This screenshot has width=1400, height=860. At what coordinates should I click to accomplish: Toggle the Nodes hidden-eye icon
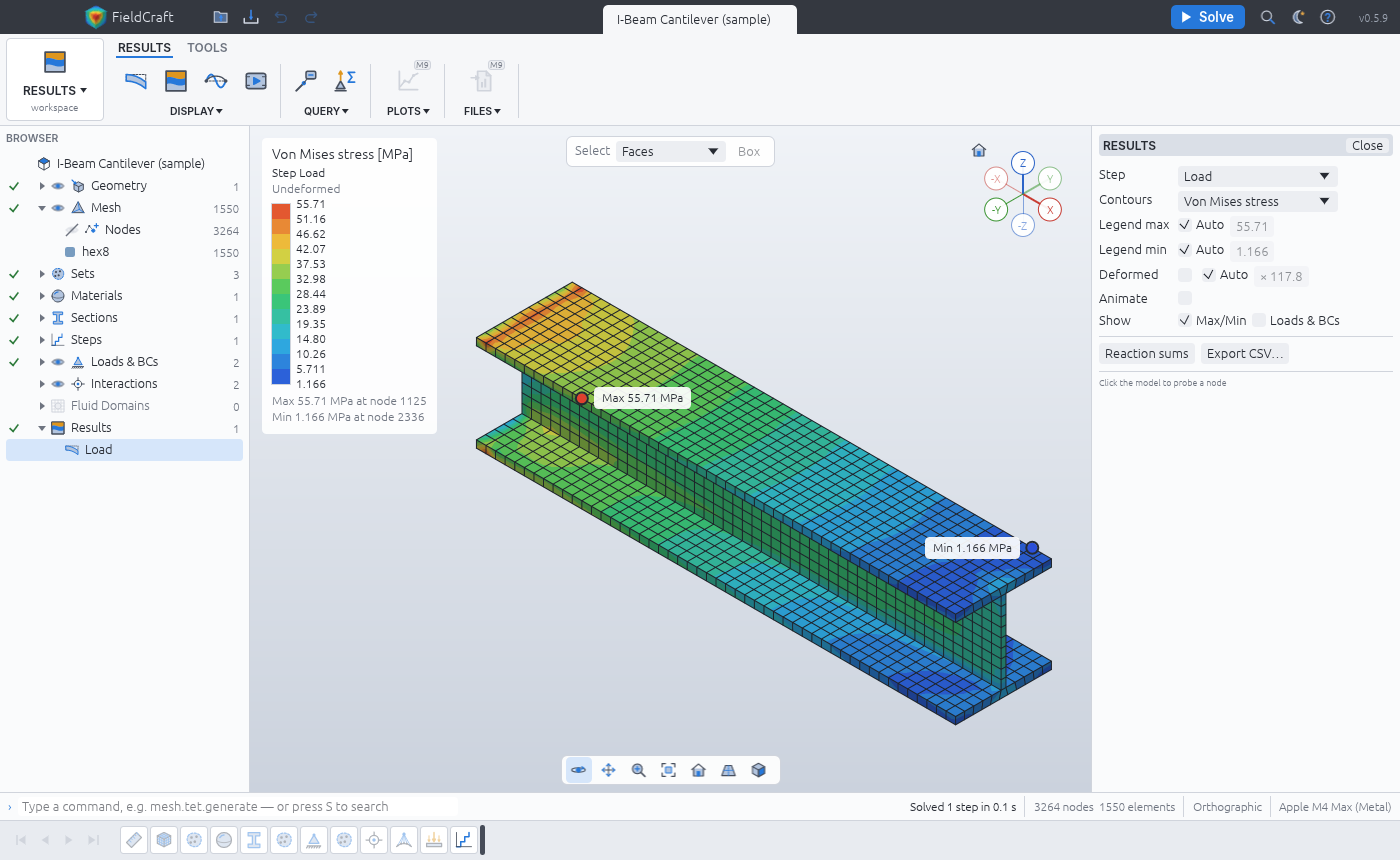pyautogui.click(x=72, y=230)
